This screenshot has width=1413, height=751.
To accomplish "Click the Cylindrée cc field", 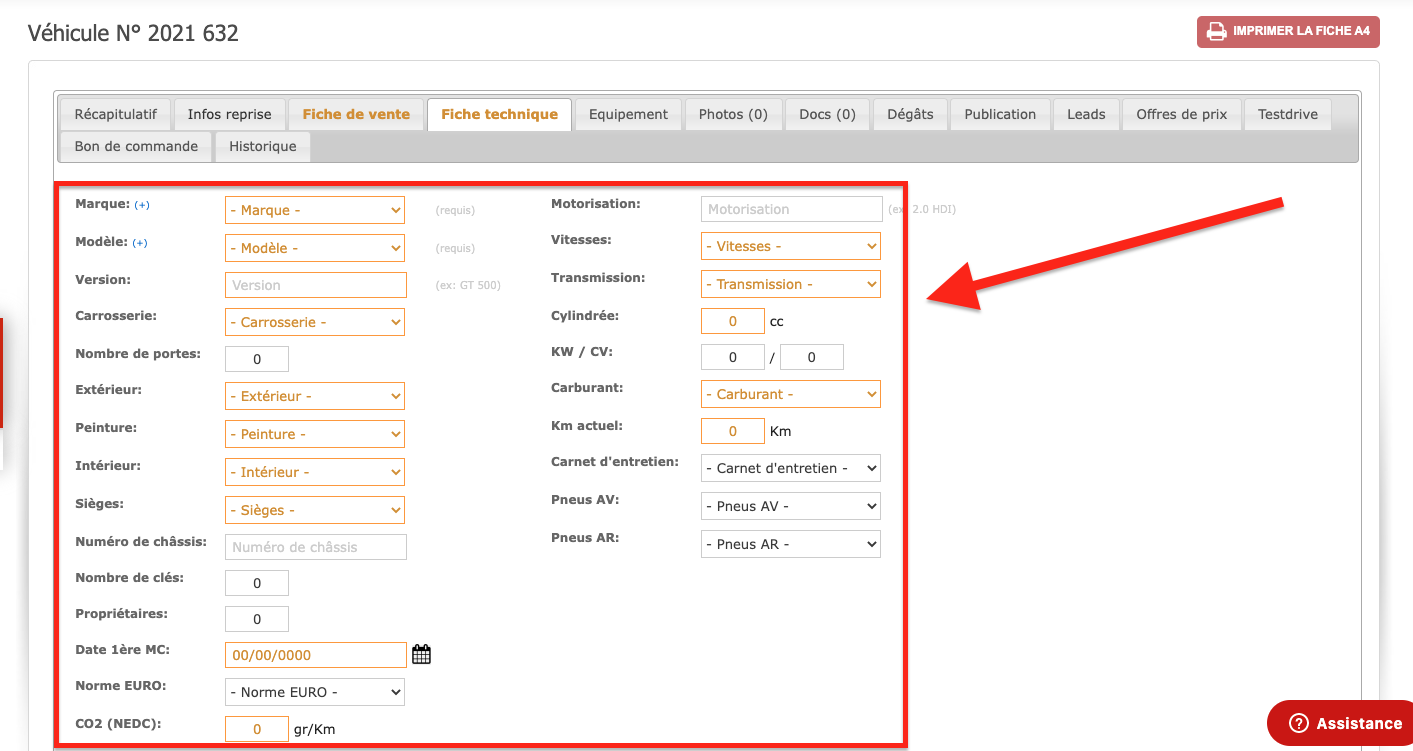I will 733,321.
